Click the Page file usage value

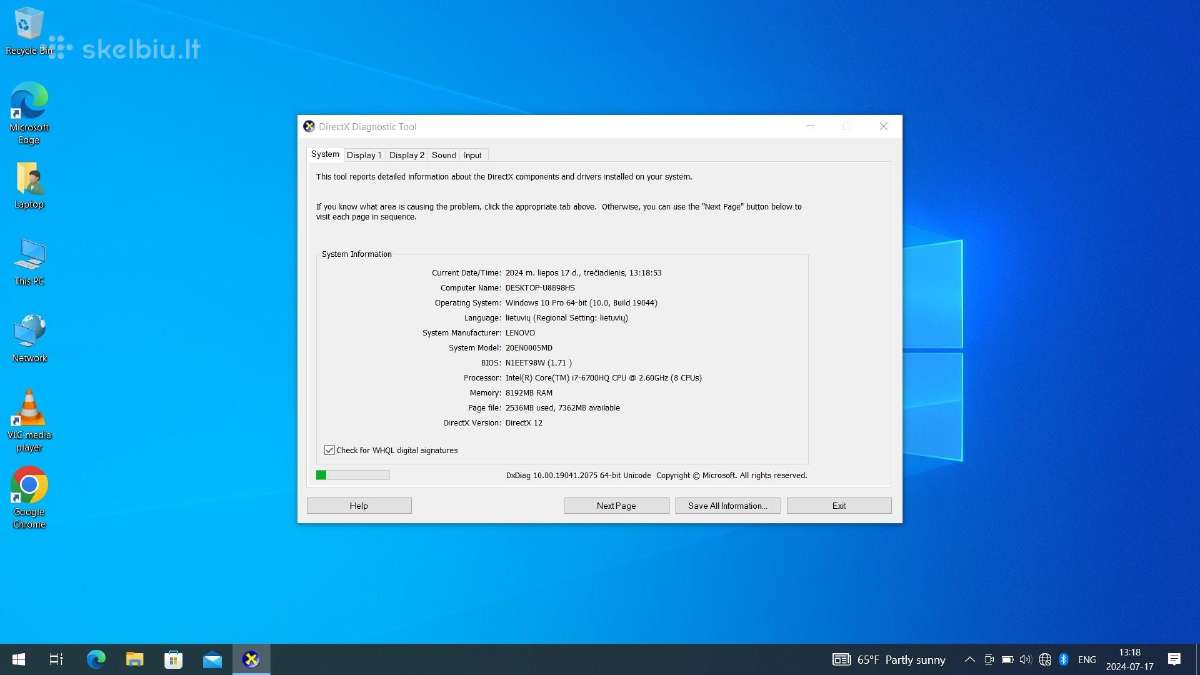(x=562, y=408)
